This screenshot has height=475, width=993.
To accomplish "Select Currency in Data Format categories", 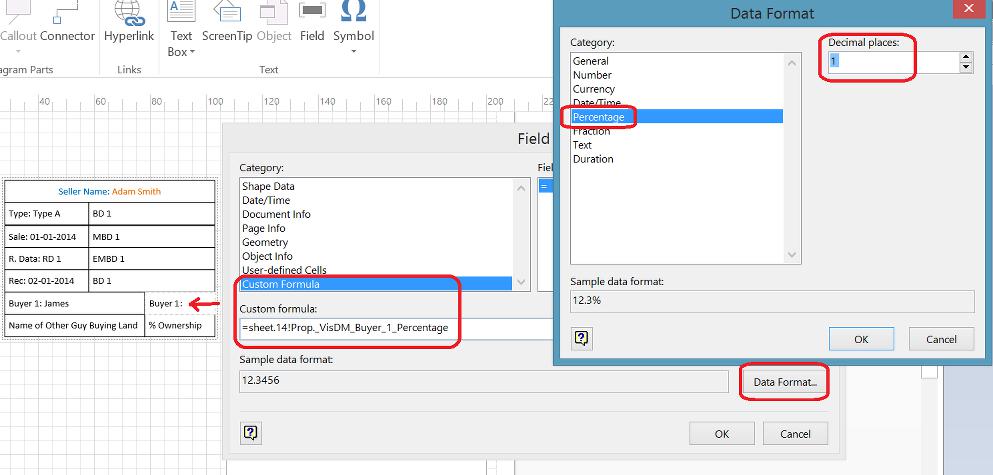I will 593,89.
